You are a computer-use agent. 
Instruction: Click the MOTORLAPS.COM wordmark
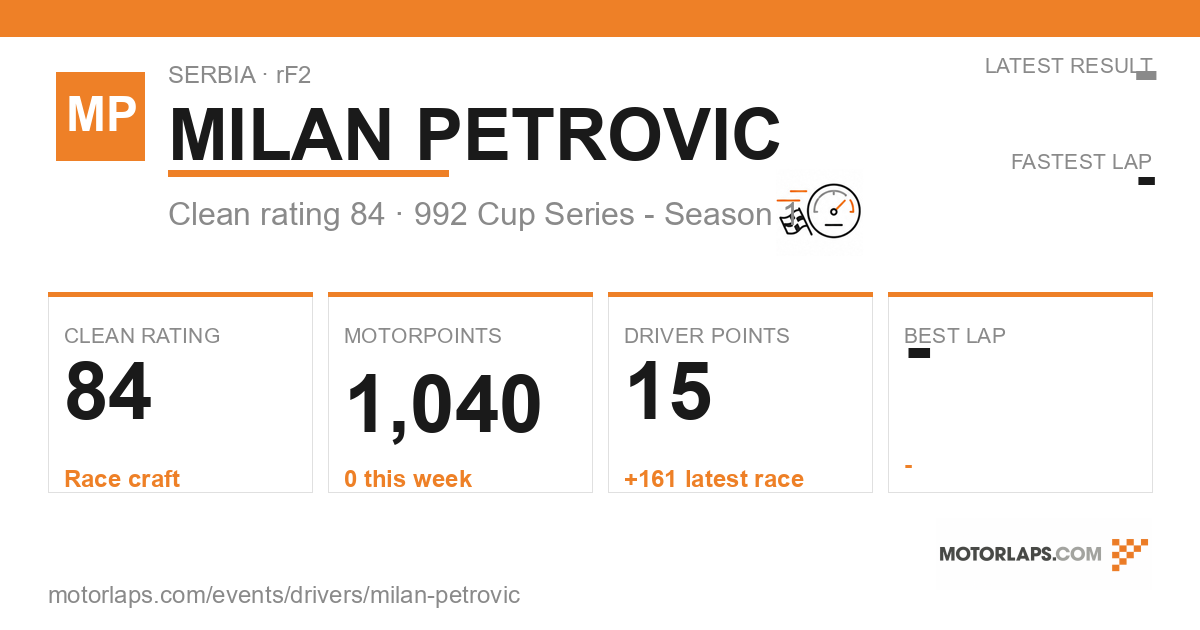[x=1020, y=554]
